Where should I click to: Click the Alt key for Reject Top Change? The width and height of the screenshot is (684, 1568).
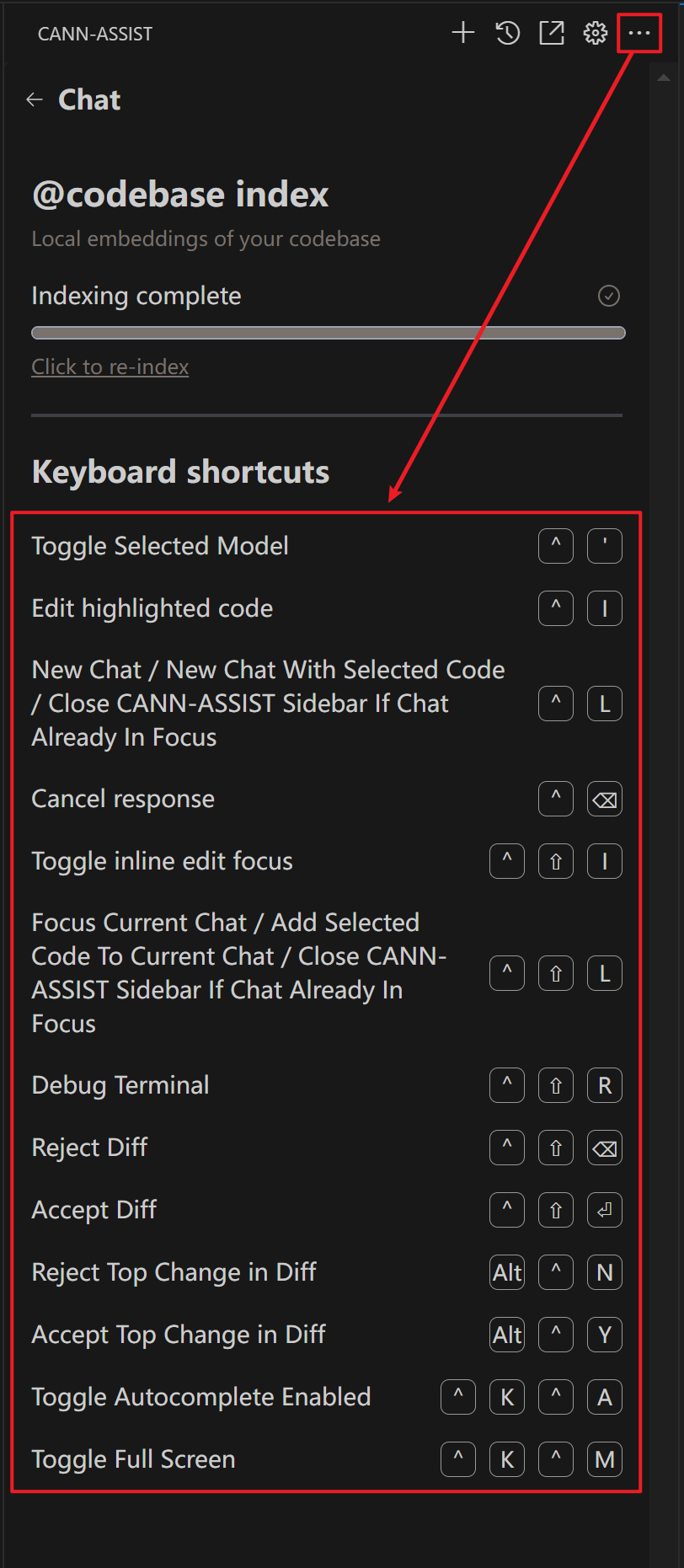pos(507,1272)
